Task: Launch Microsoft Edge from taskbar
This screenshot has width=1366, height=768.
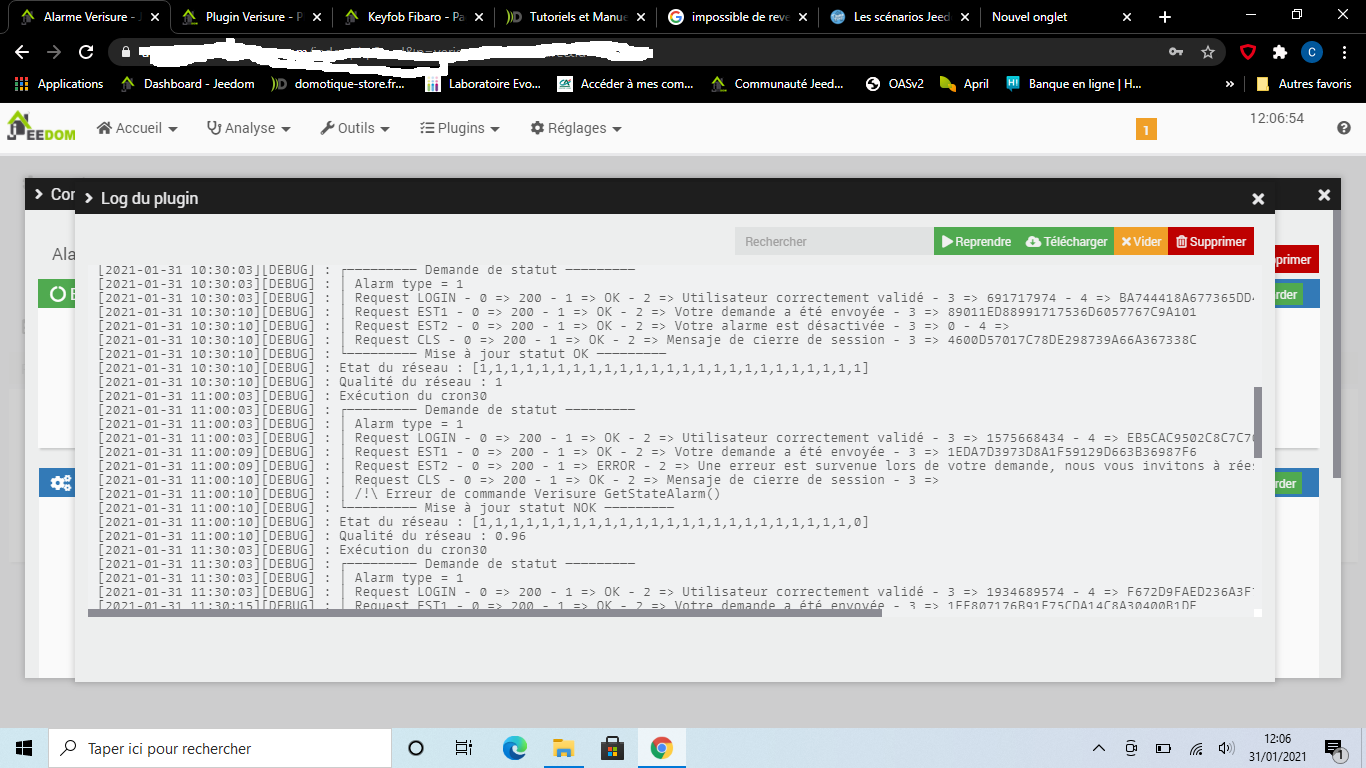Action: pyautogui.click(x=514, y=748)
